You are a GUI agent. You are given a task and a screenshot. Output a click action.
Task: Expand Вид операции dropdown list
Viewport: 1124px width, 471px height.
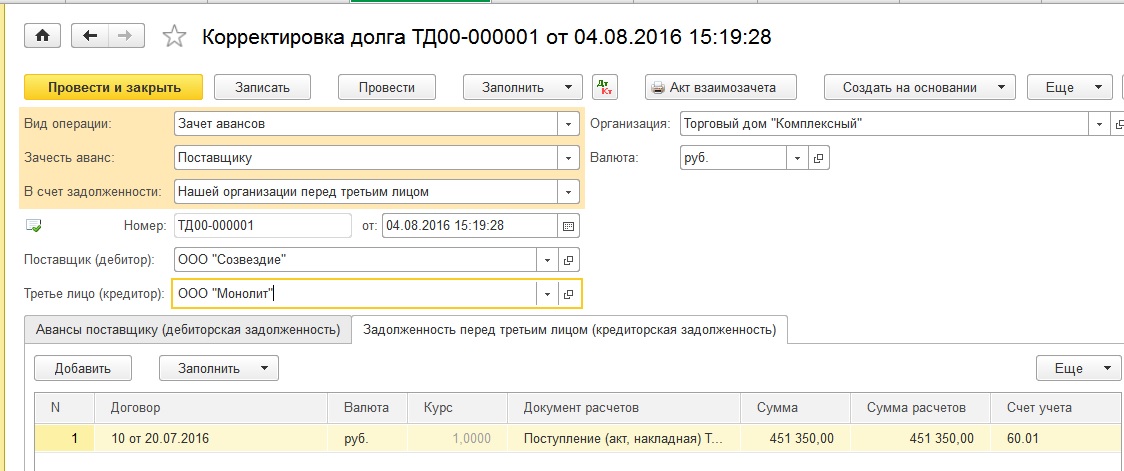point(568,124)
